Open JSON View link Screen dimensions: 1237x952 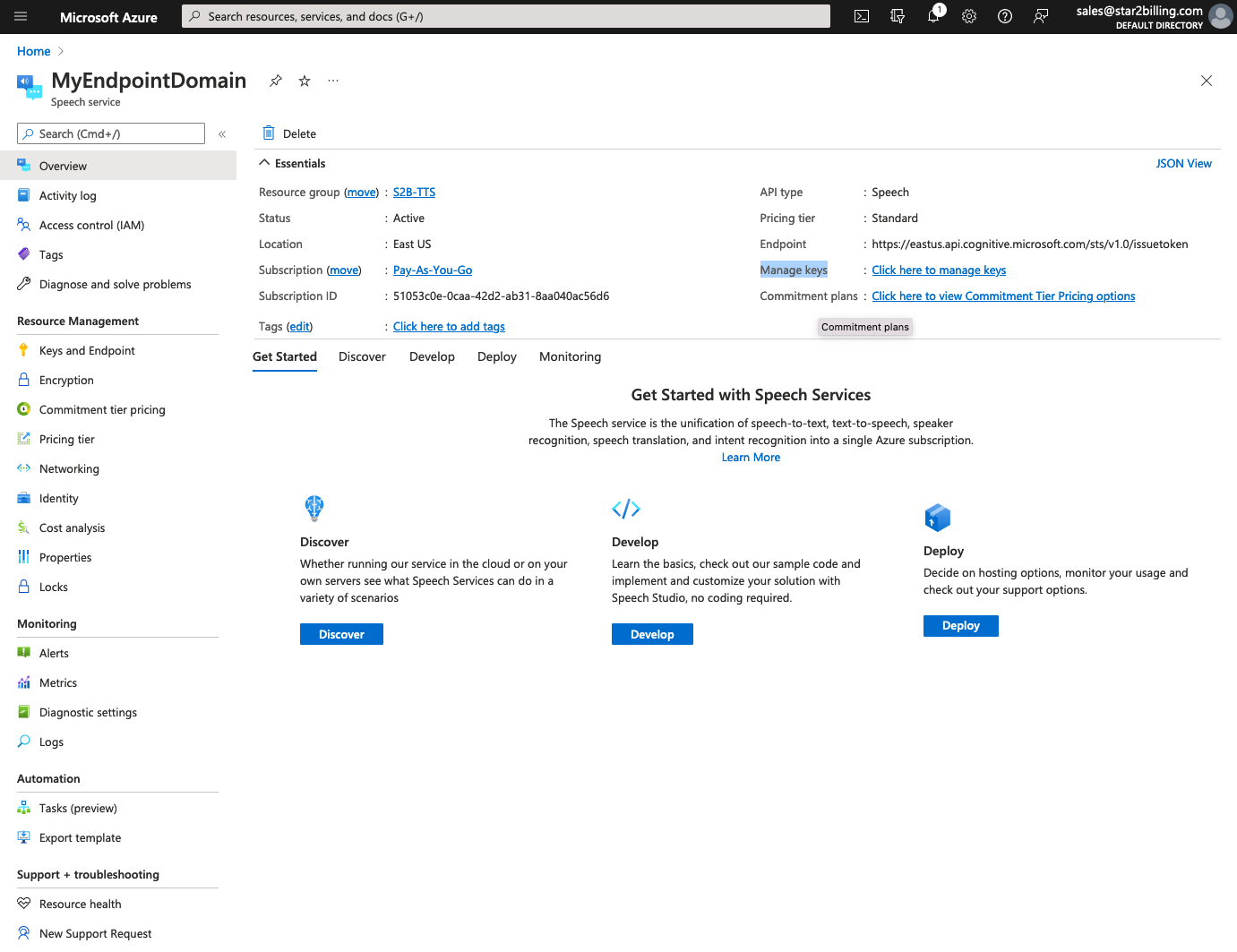[x=1183, y=163]
